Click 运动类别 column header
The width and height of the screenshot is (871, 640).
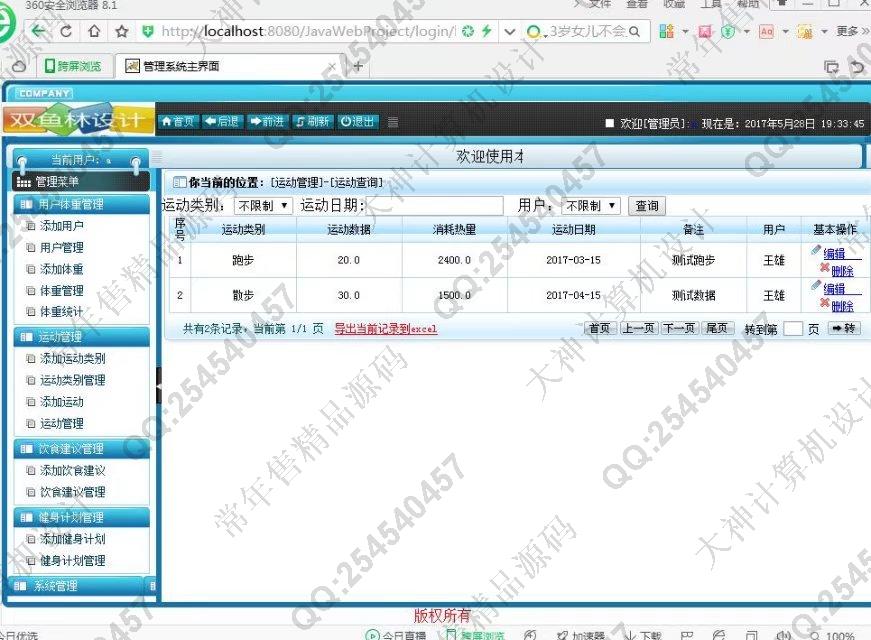tap(243, 229)
